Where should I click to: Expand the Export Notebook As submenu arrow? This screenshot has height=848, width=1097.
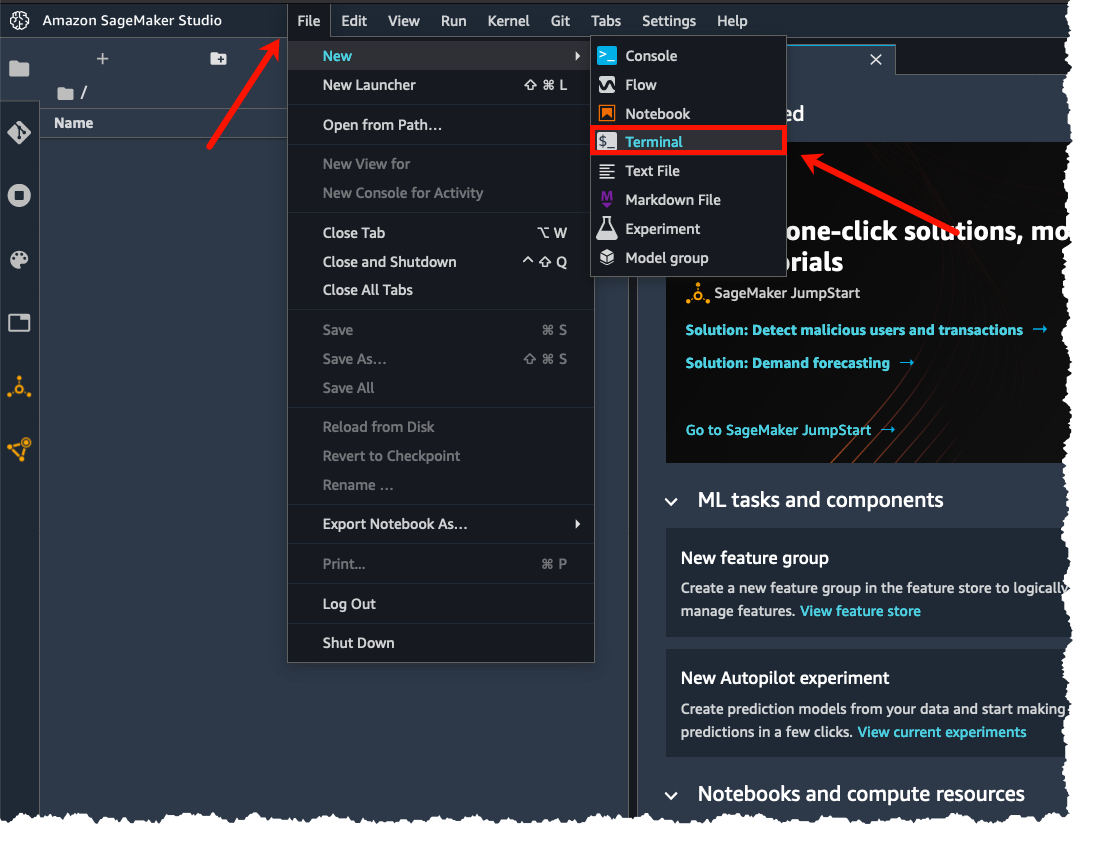tap(577, 524)
